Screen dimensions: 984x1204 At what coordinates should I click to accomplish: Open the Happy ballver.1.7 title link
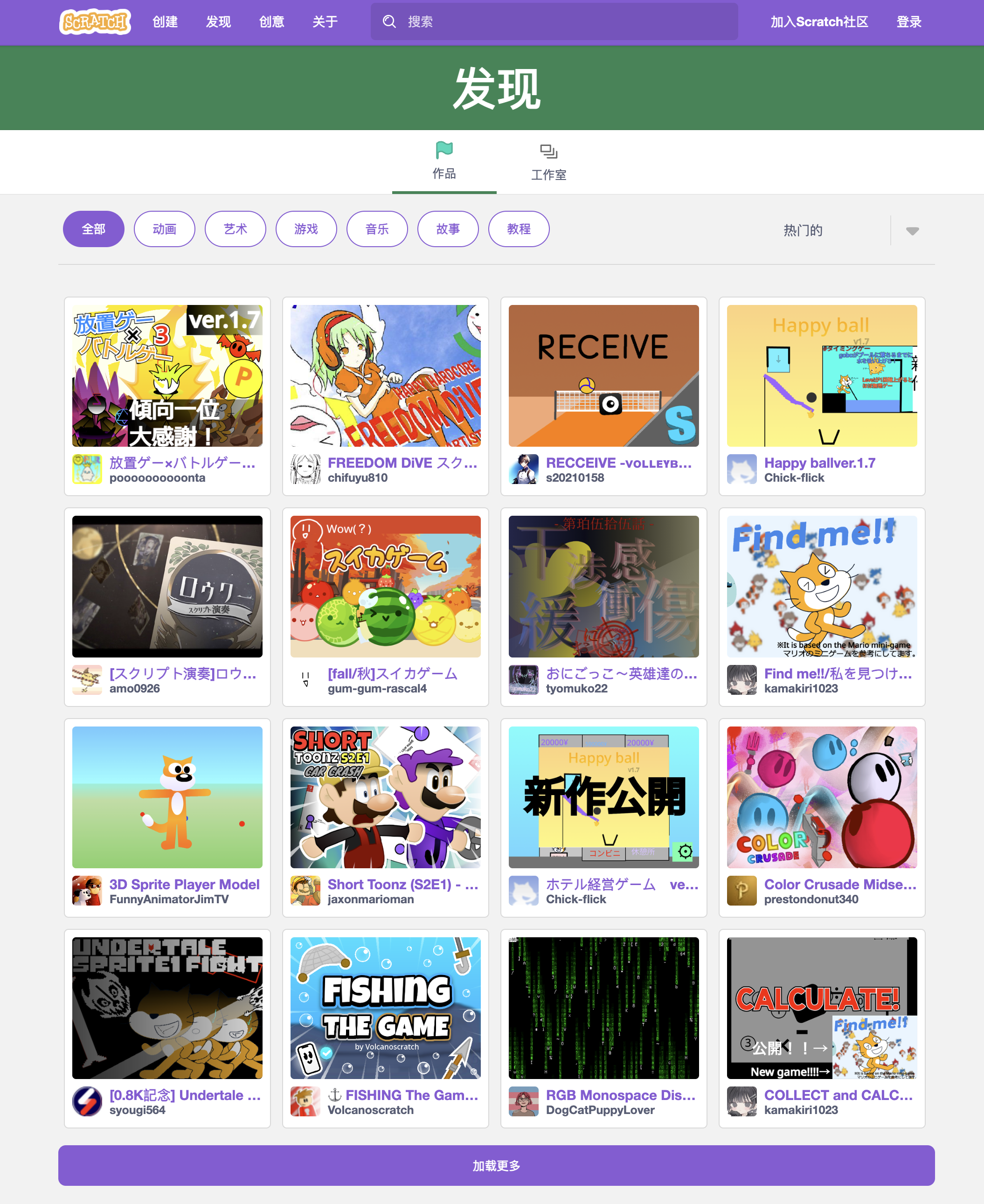click(x=820, y=463)
